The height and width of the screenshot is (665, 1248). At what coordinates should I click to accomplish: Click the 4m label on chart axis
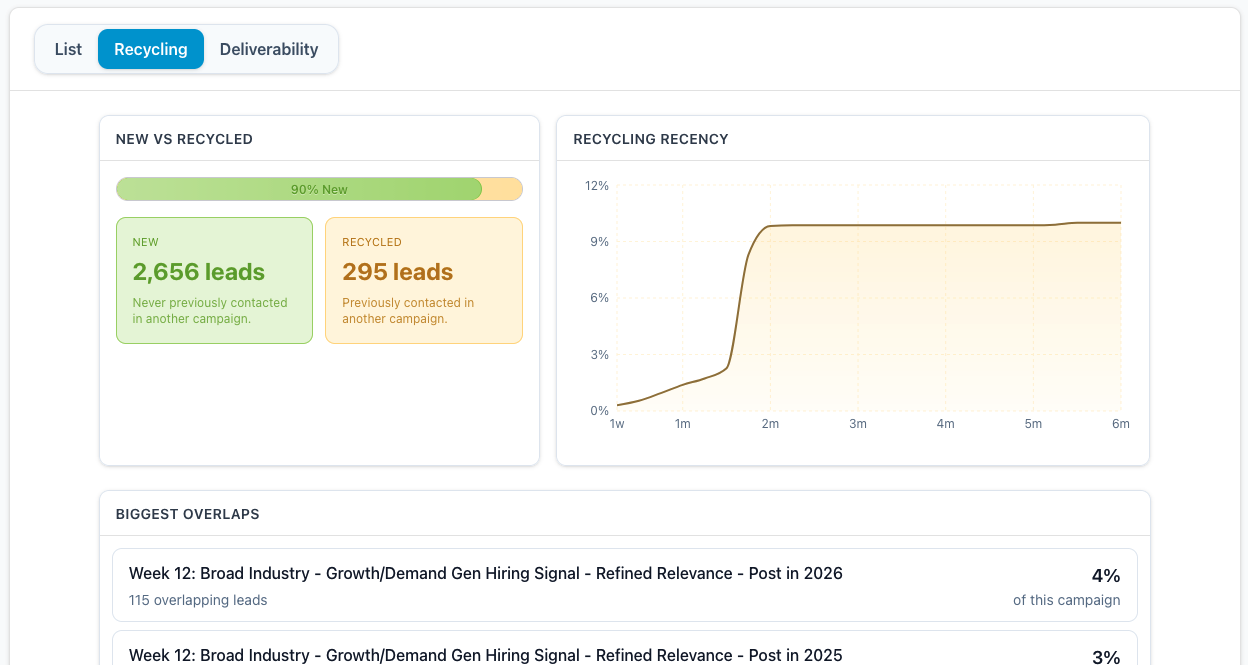[x=945, y=424]
